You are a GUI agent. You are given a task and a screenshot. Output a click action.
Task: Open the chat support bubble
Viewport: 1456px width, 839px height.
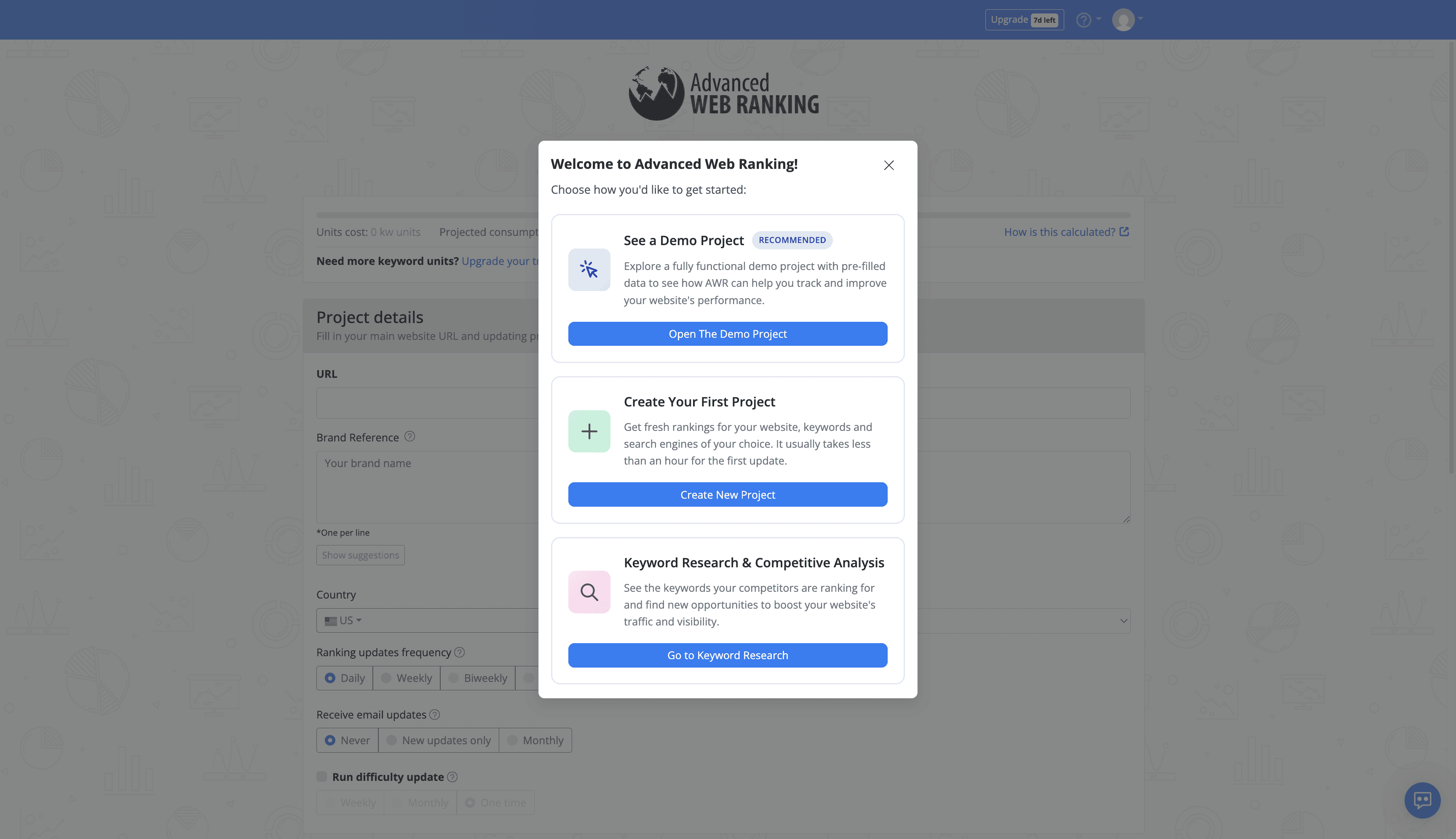click(1422, 800)
